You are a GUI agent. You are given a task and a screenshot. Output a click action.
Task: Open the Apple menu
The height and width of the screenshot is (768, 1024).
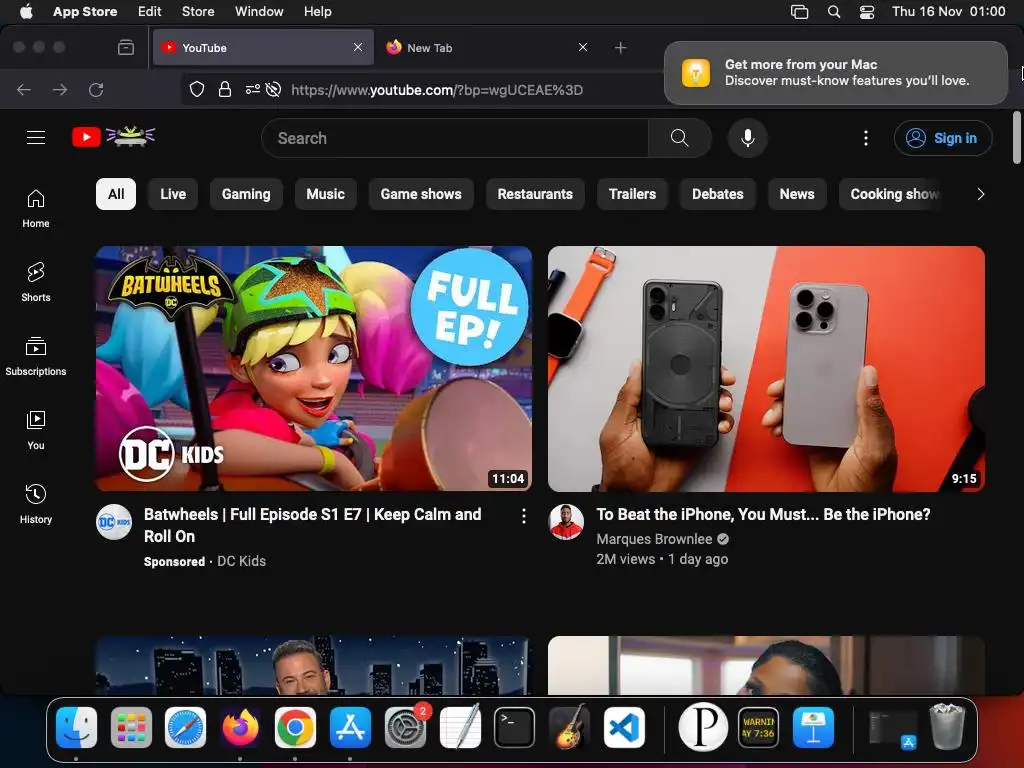click(26, 11)
